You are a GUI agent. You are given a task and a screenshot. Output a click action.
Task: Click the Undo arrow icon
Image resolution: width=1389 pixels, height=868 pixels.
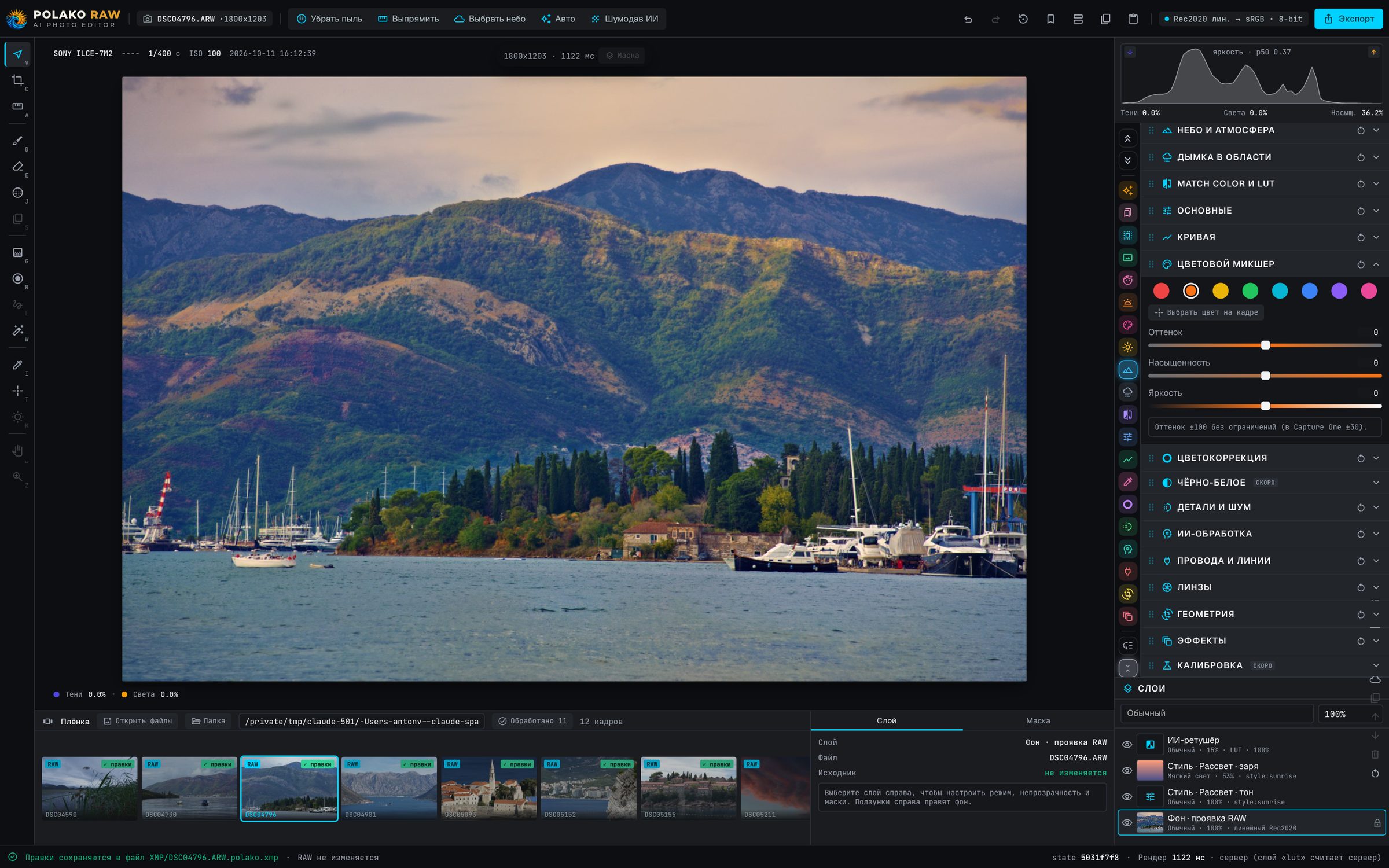click(968, 19)
